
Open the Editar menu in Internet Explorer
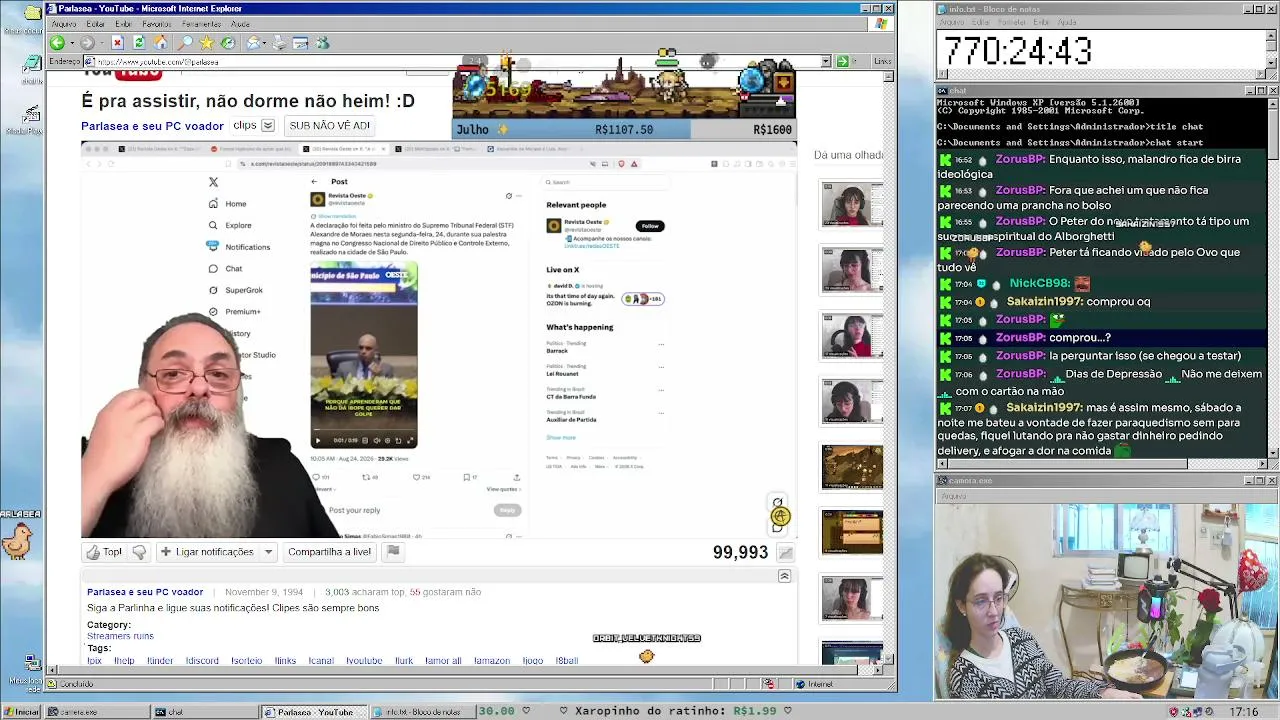pyautogui.click(x=96, y=24)
